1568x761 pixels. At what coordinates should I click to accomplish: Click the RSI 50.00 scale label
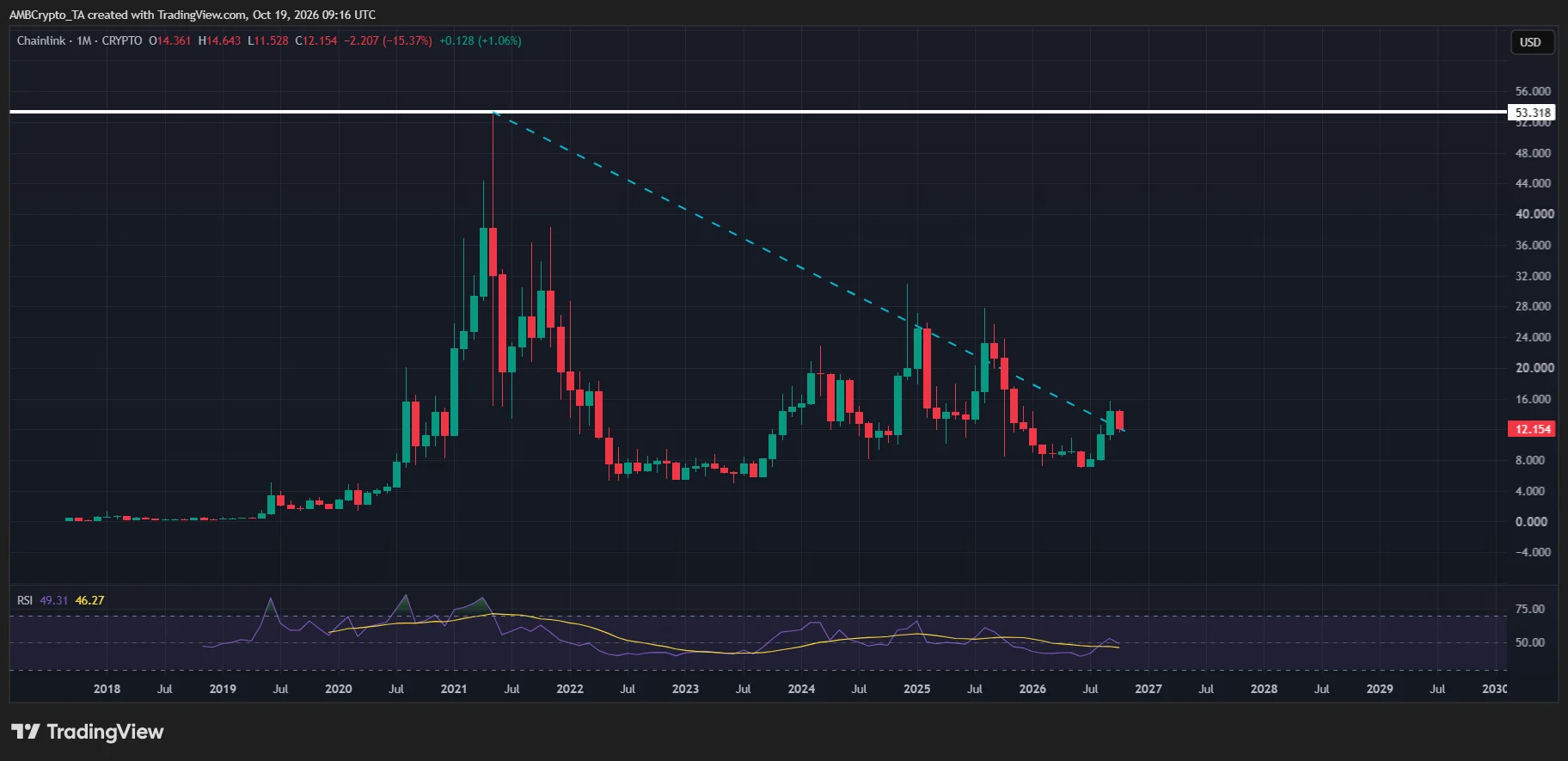click(1530, 642)
